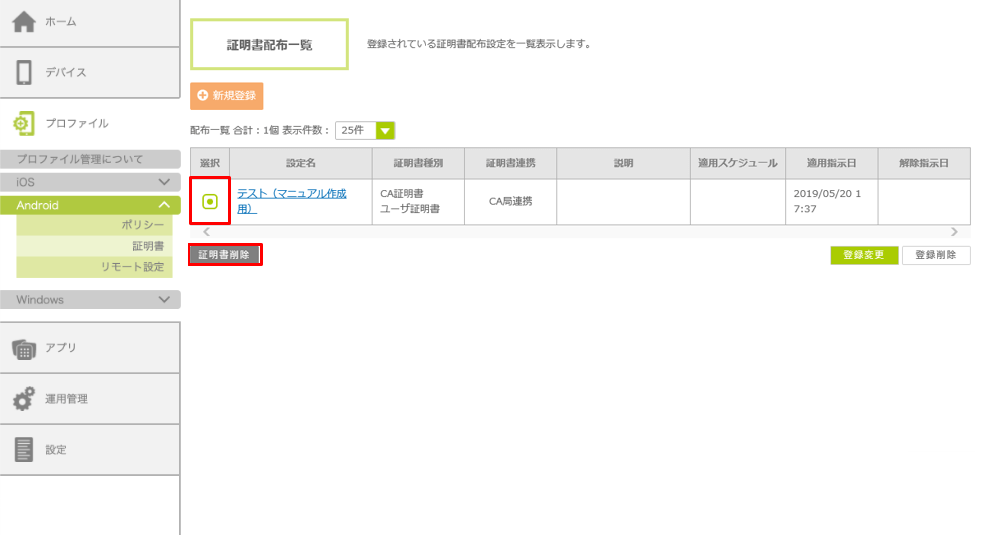Click the CA局連携 cell

point(511,202)
